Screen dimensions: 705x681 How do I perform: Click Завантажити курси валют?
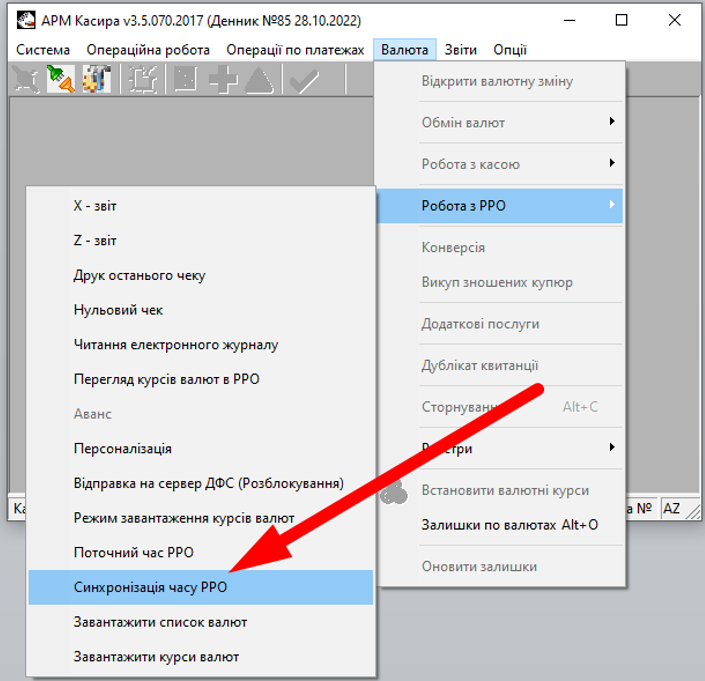coord(156,657)
